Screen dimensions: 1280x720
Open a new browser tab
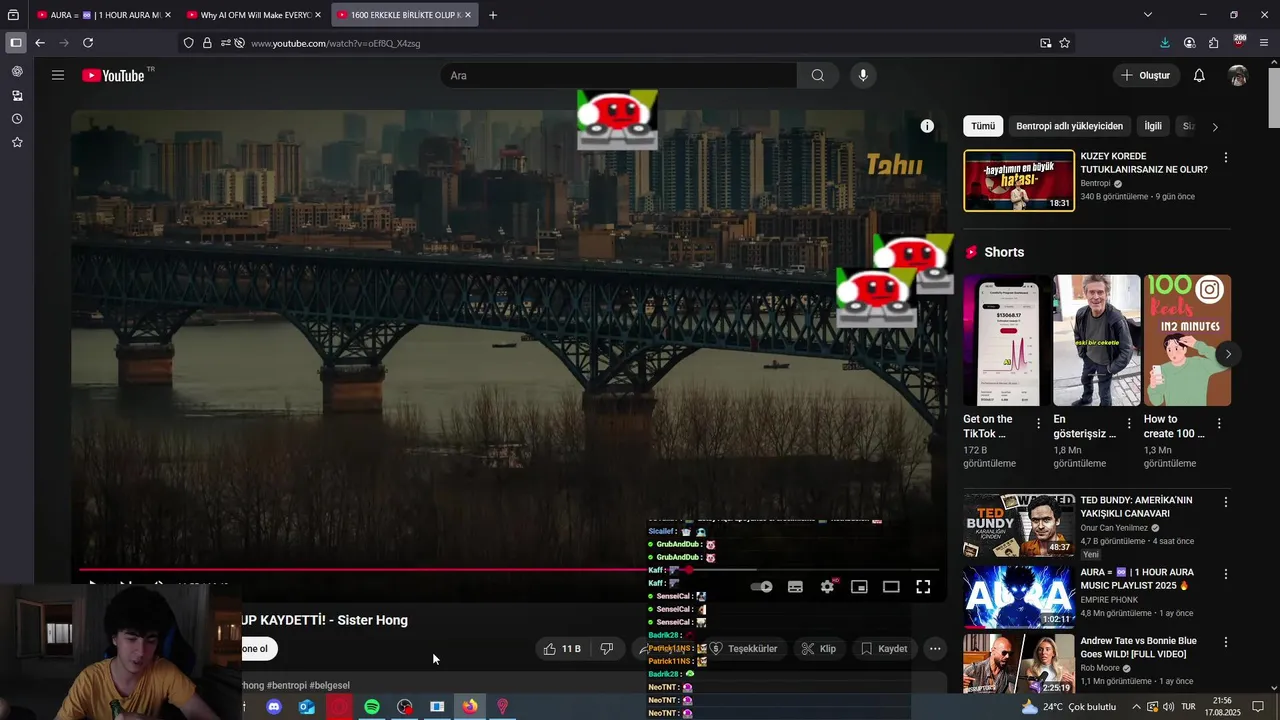click(x=493, y=15)
